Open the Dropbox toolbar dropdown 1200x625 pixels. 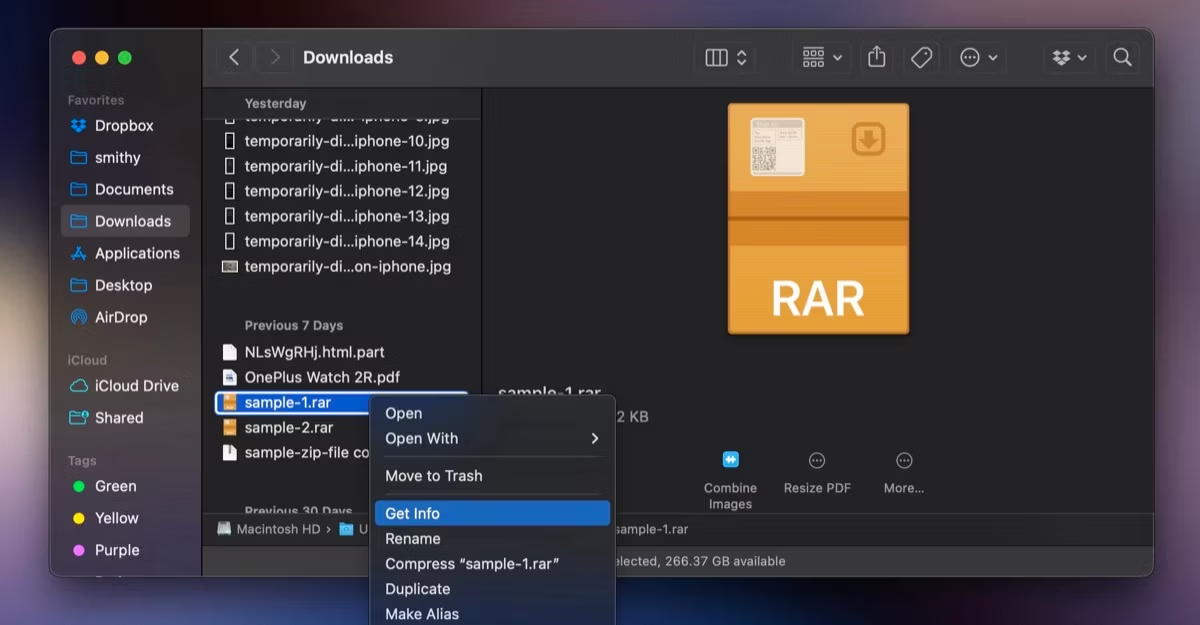pos(1069,58)
